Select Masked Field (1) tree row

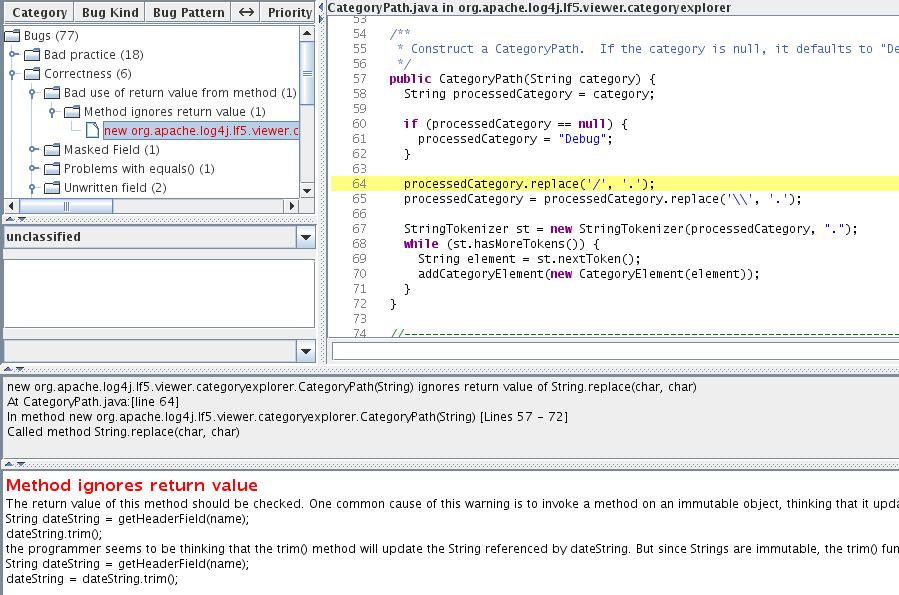click(112, 150)
